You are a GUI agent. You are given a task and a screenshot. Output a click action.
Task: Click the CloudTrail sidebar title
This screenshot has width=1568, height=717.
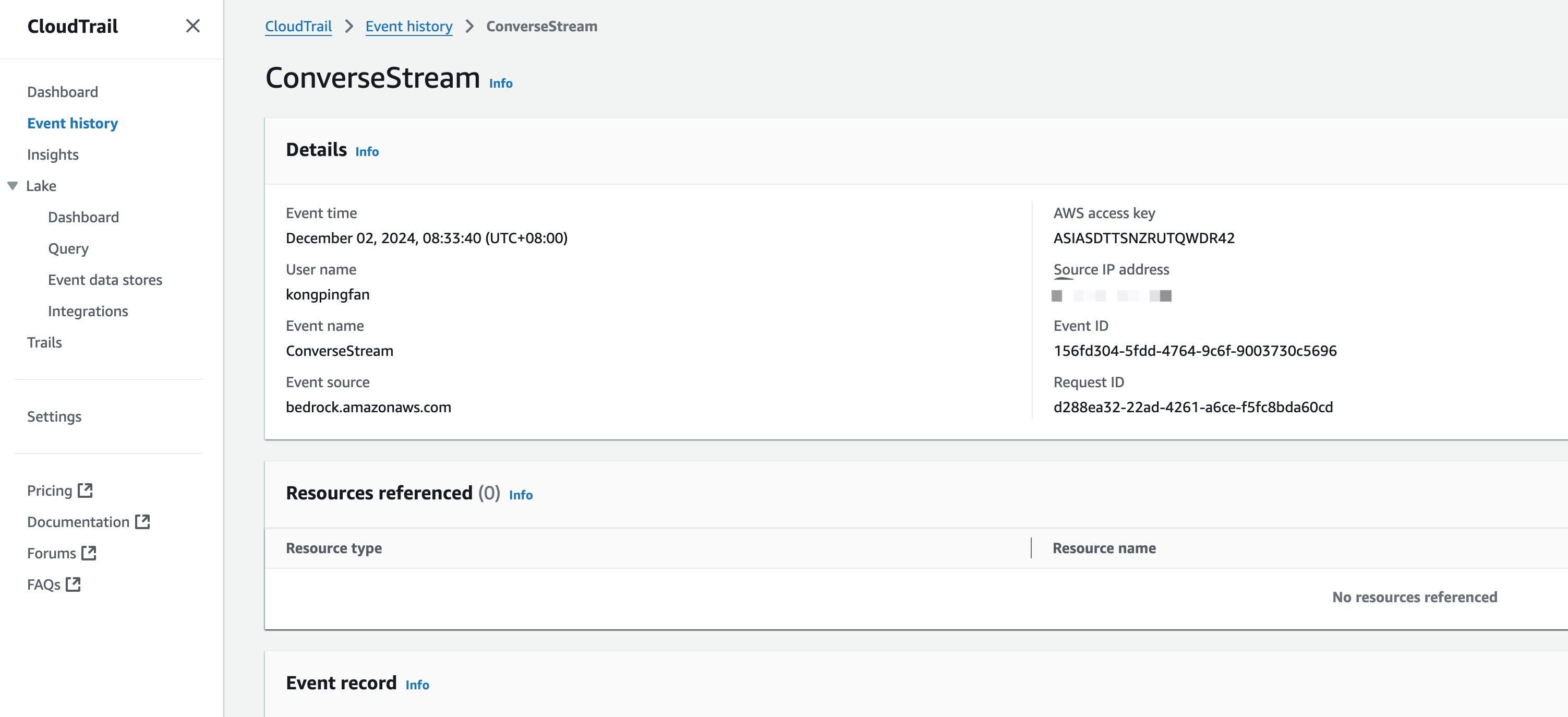pyautogui.click(x=73, y=26)
